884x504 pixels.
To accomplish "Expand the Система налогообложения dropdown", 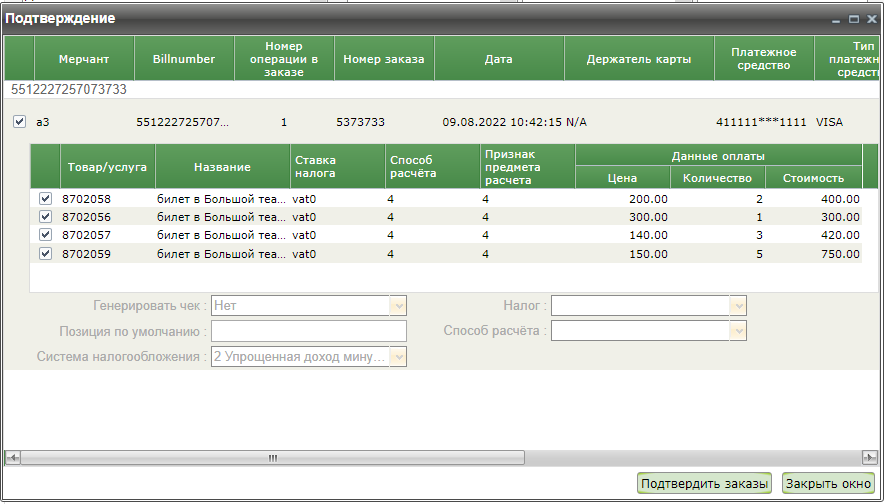I will [x=398, y=357].
